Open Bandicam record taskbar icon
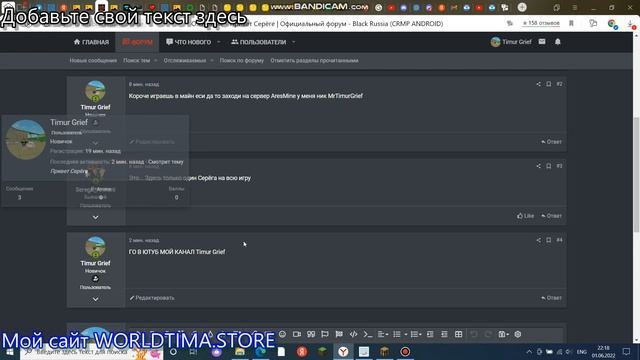 [x=405, y=351]
